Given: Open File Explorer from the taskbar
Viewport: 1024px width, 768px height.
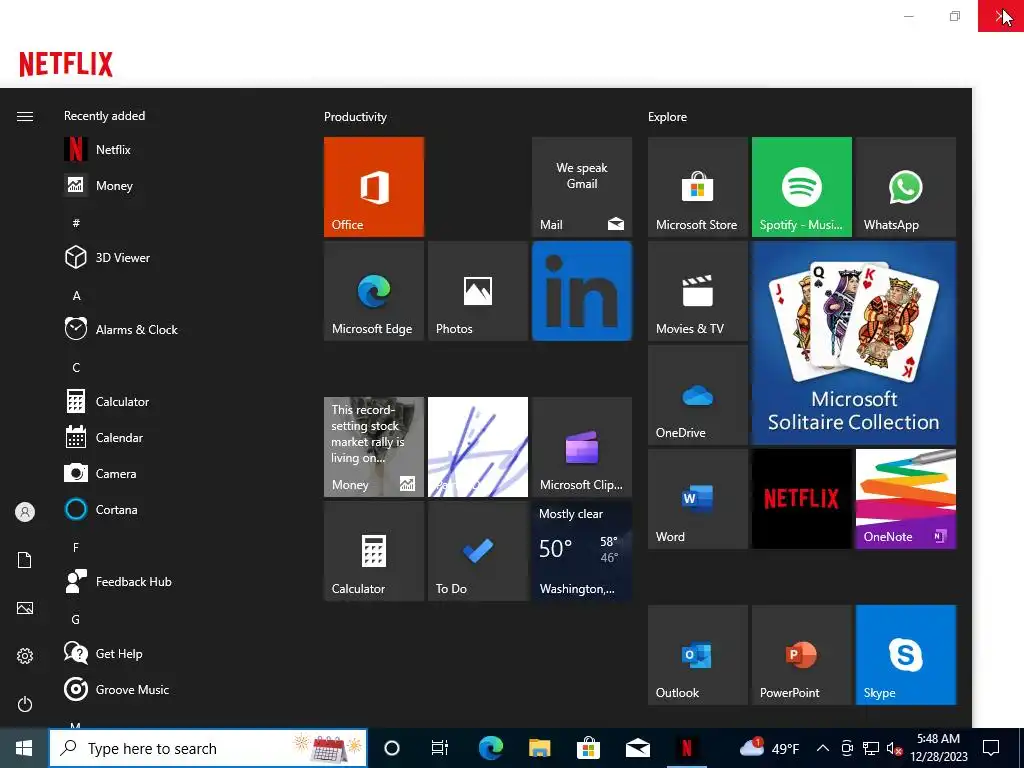Looking at the screenshot, I should click(539, 748).
